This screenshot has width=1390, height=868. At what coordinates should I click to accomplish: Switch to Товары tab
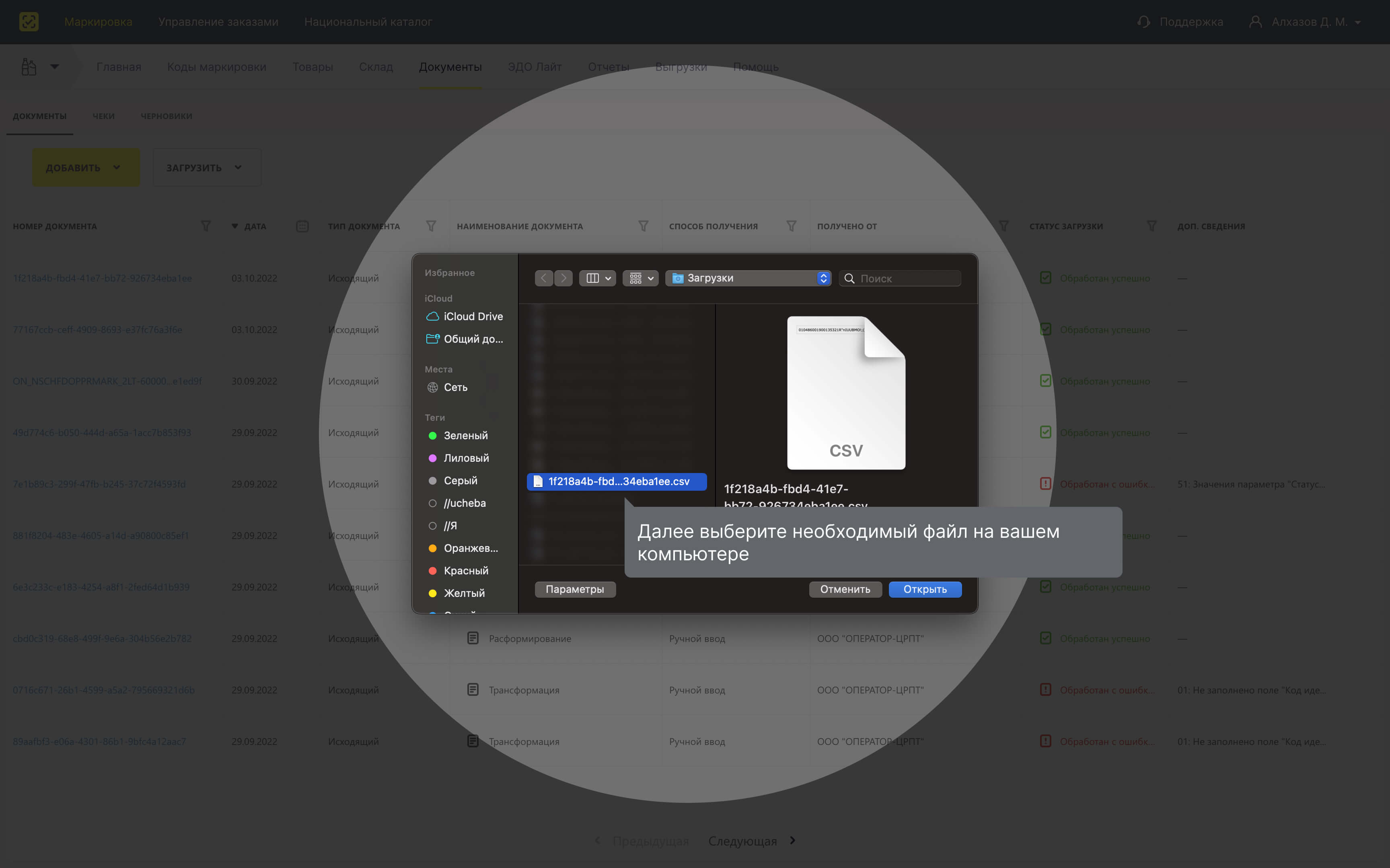tap(313, 67)
